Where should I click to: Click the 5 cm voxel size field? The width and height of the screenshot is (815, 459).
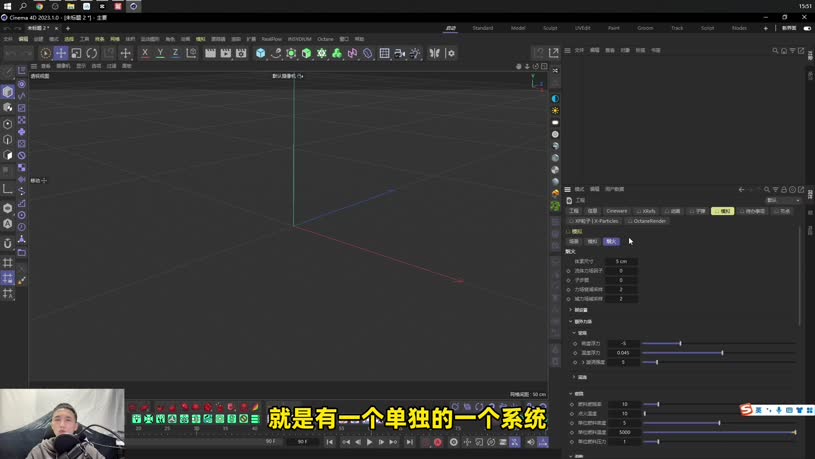622,261
